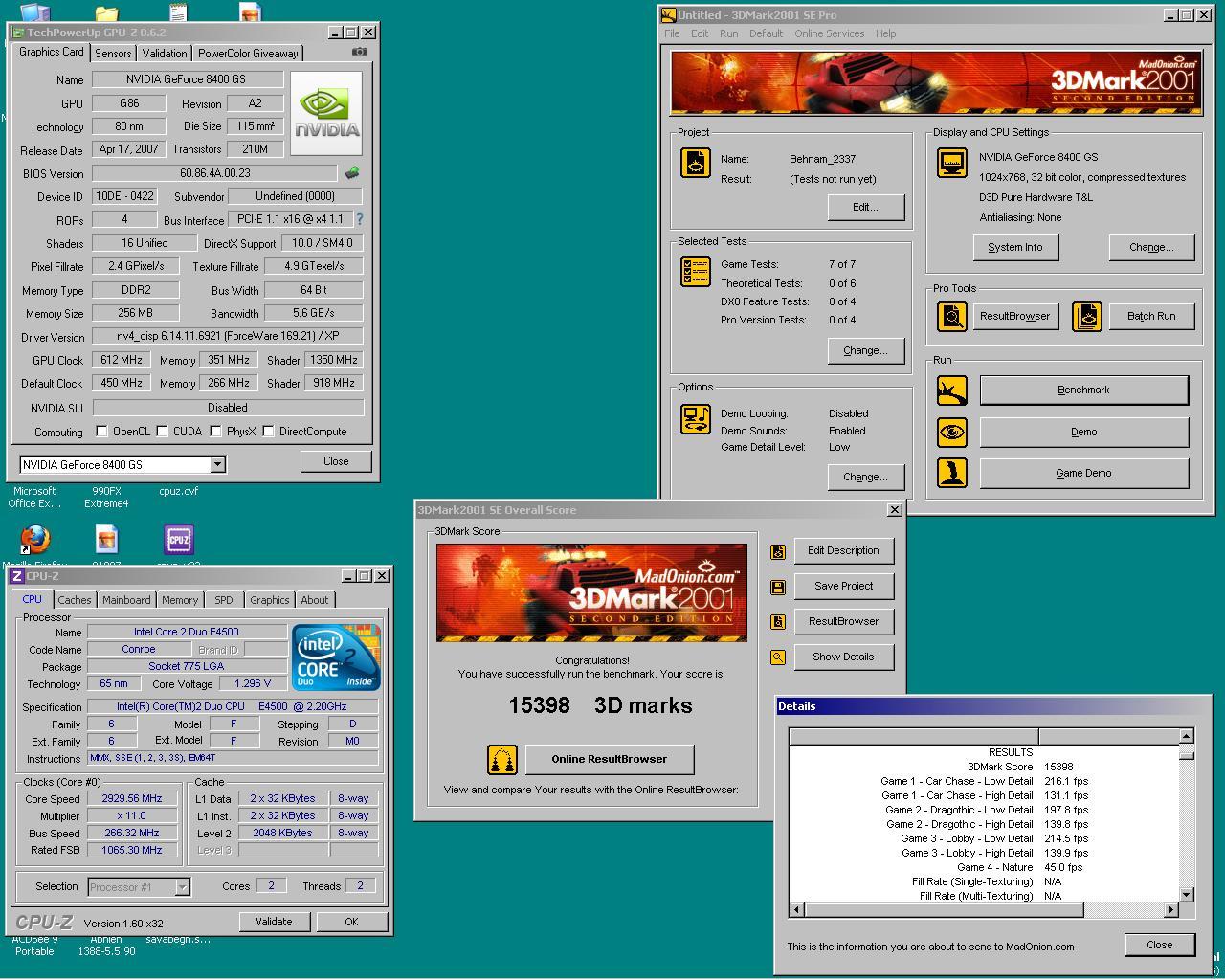Click the BIOS save chip icon in GPU-Z

[352, 173]
